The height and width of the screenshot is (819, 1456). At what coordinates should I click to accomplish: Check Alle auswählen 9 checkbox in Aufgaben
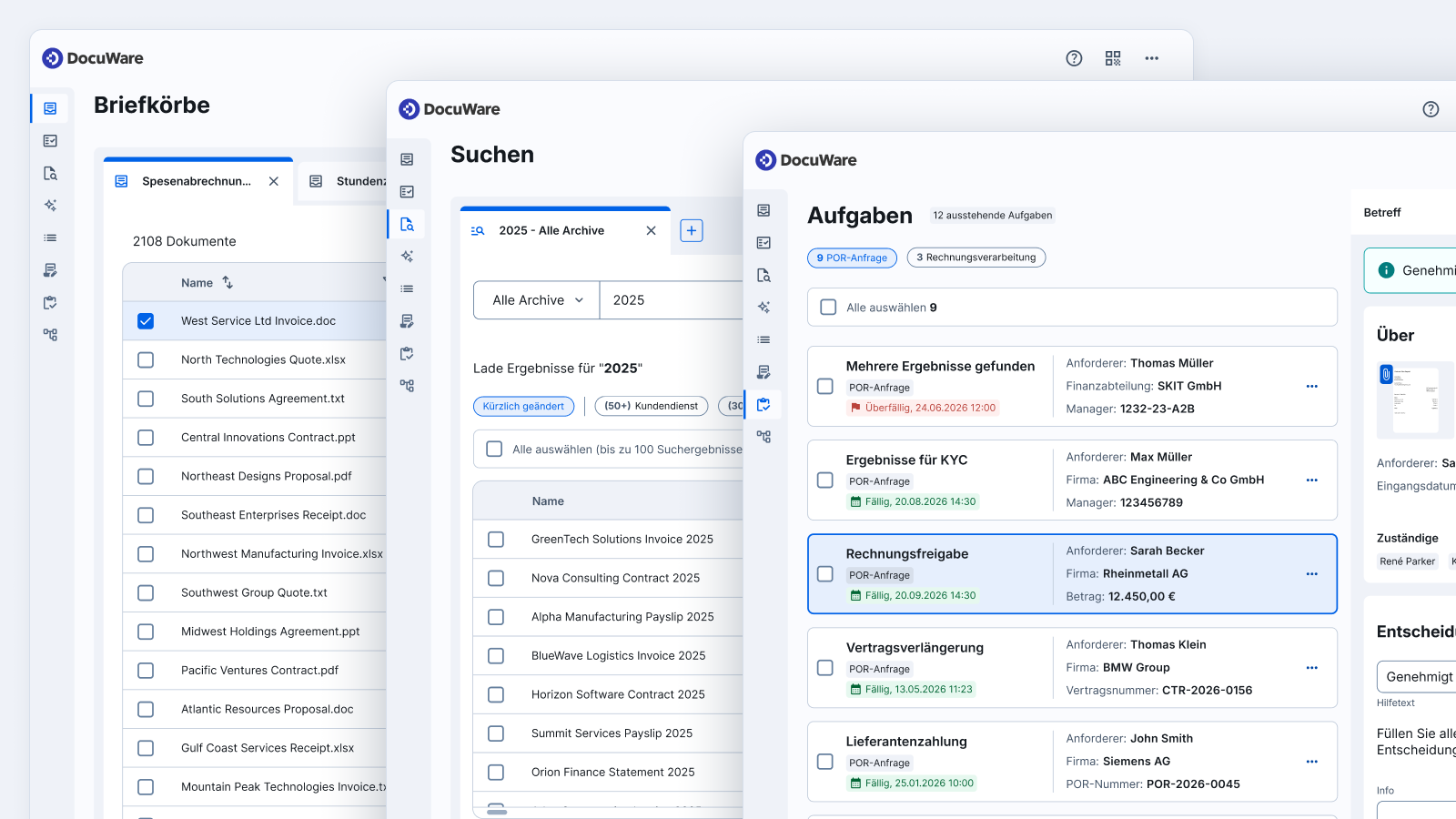pyautogui.click(x=828, y=308)
